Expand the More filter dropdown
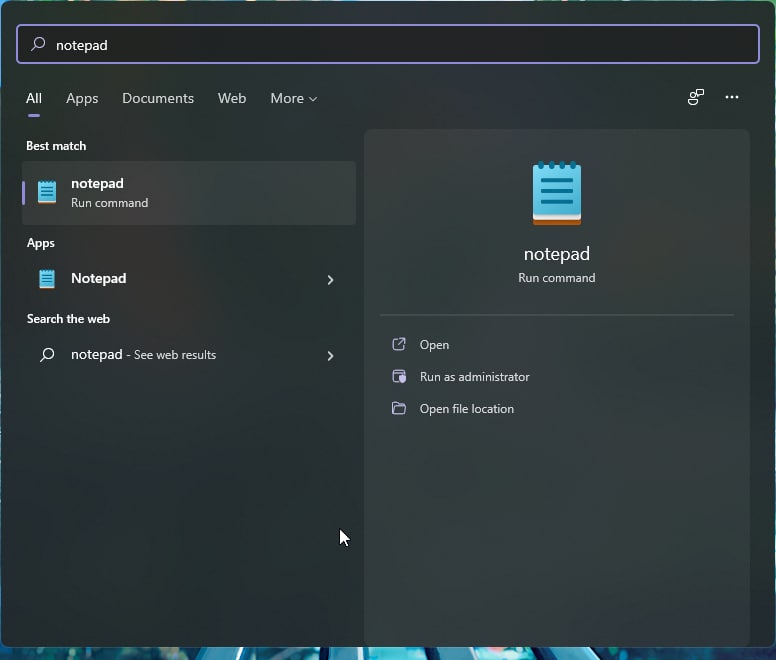776x660 pixels. [x=293, y=98]
